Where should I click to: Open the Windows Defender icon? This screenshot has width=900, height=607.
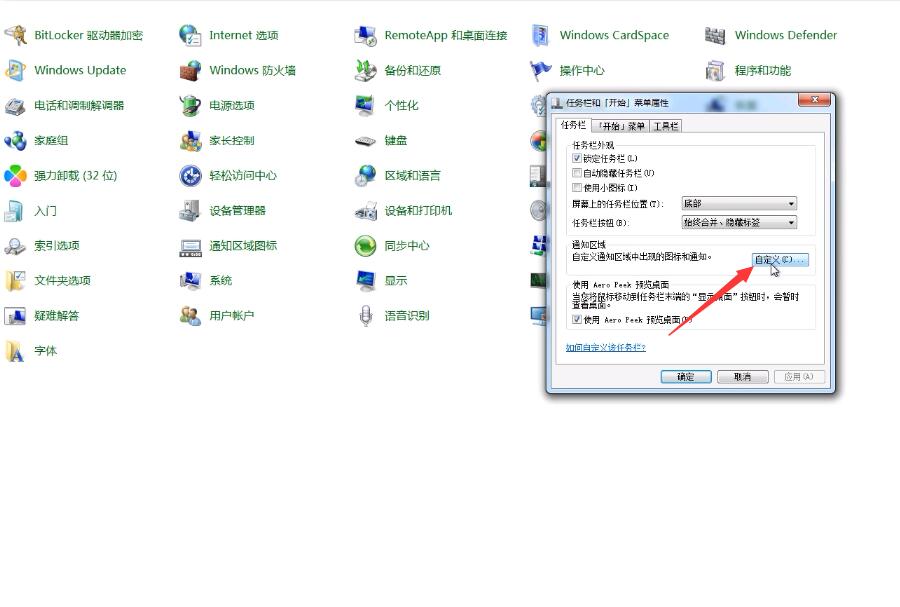click(x=716, y=36)
